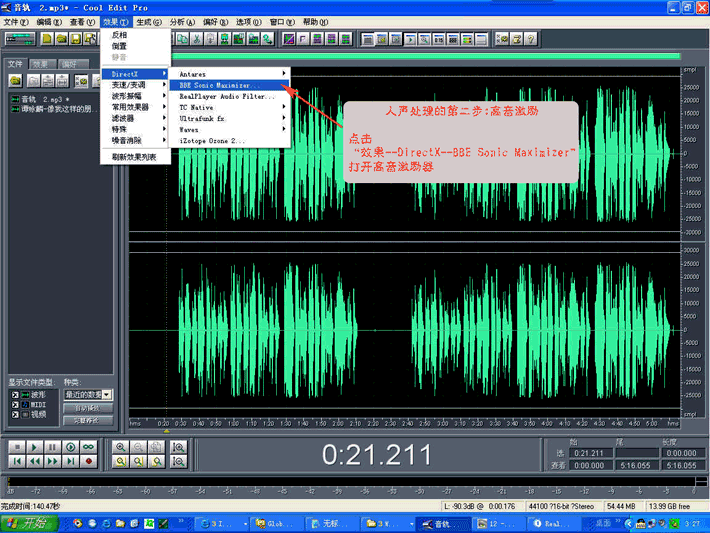Image resolution: width=710 pixels, height=533 pixels.
Task: Click the 自动播放 button
Action: [87, 408]
